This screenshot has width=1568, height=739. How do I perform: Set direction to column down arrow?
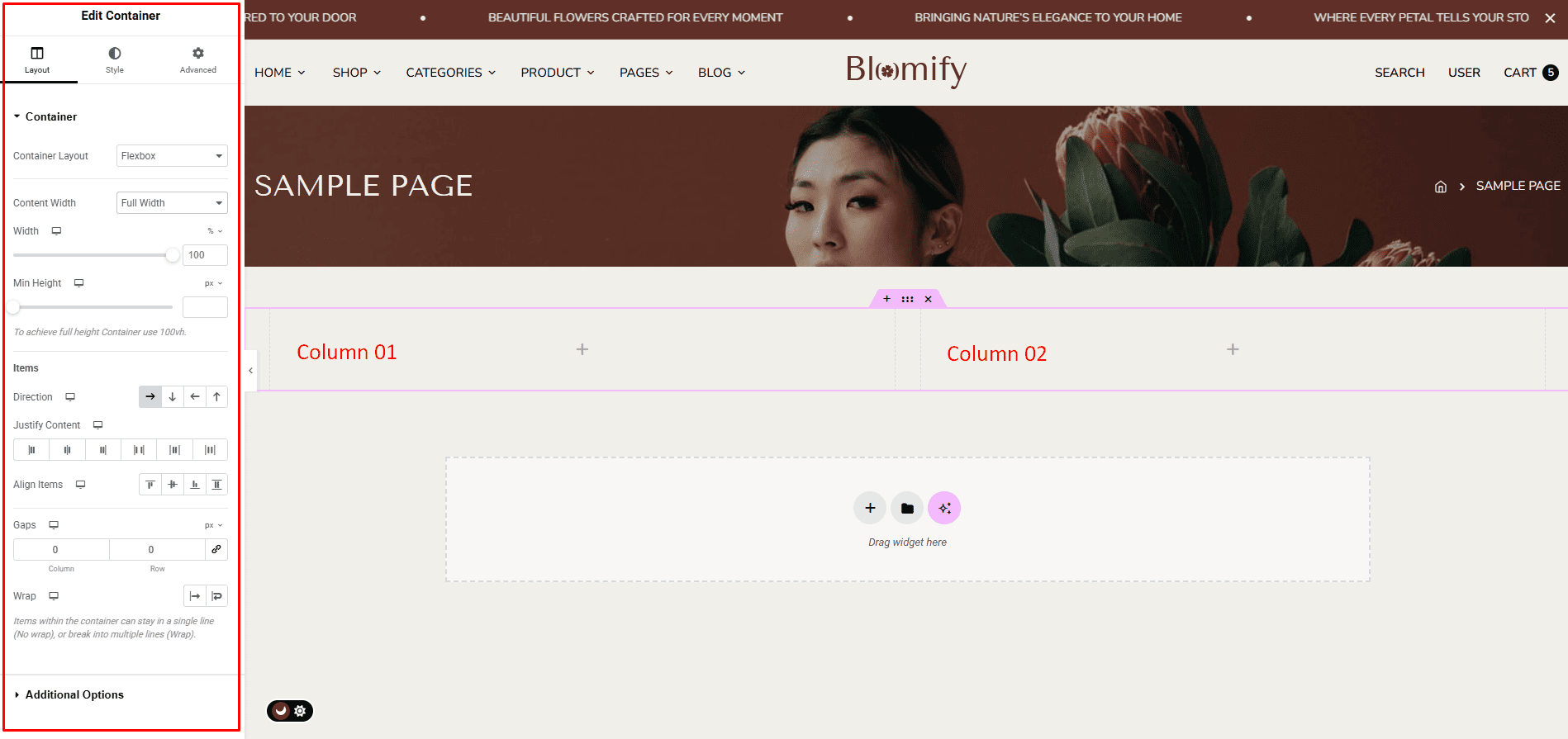(x=173, y=397)
